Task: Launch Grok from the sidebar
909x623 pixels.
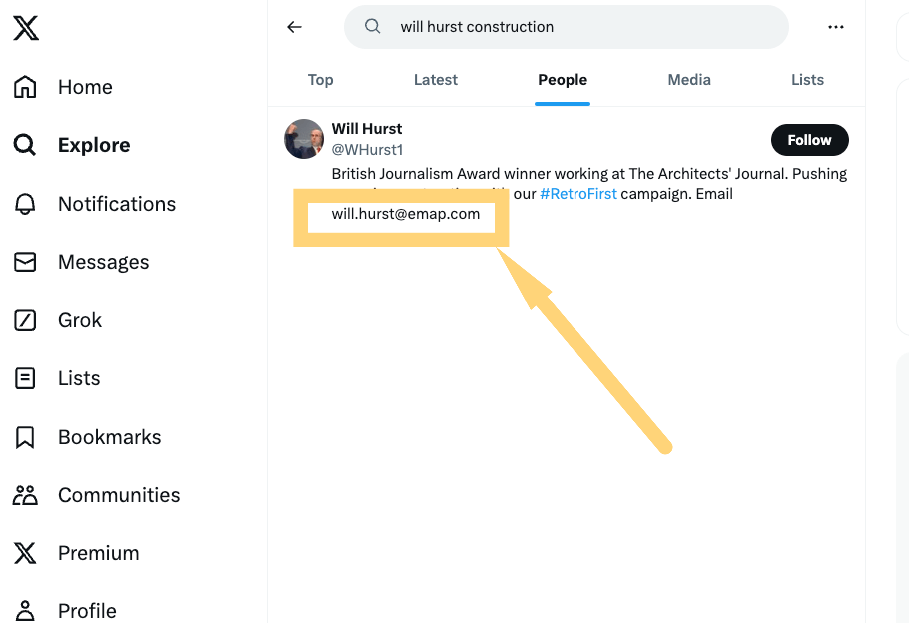Action: click(x=80, y=320)
